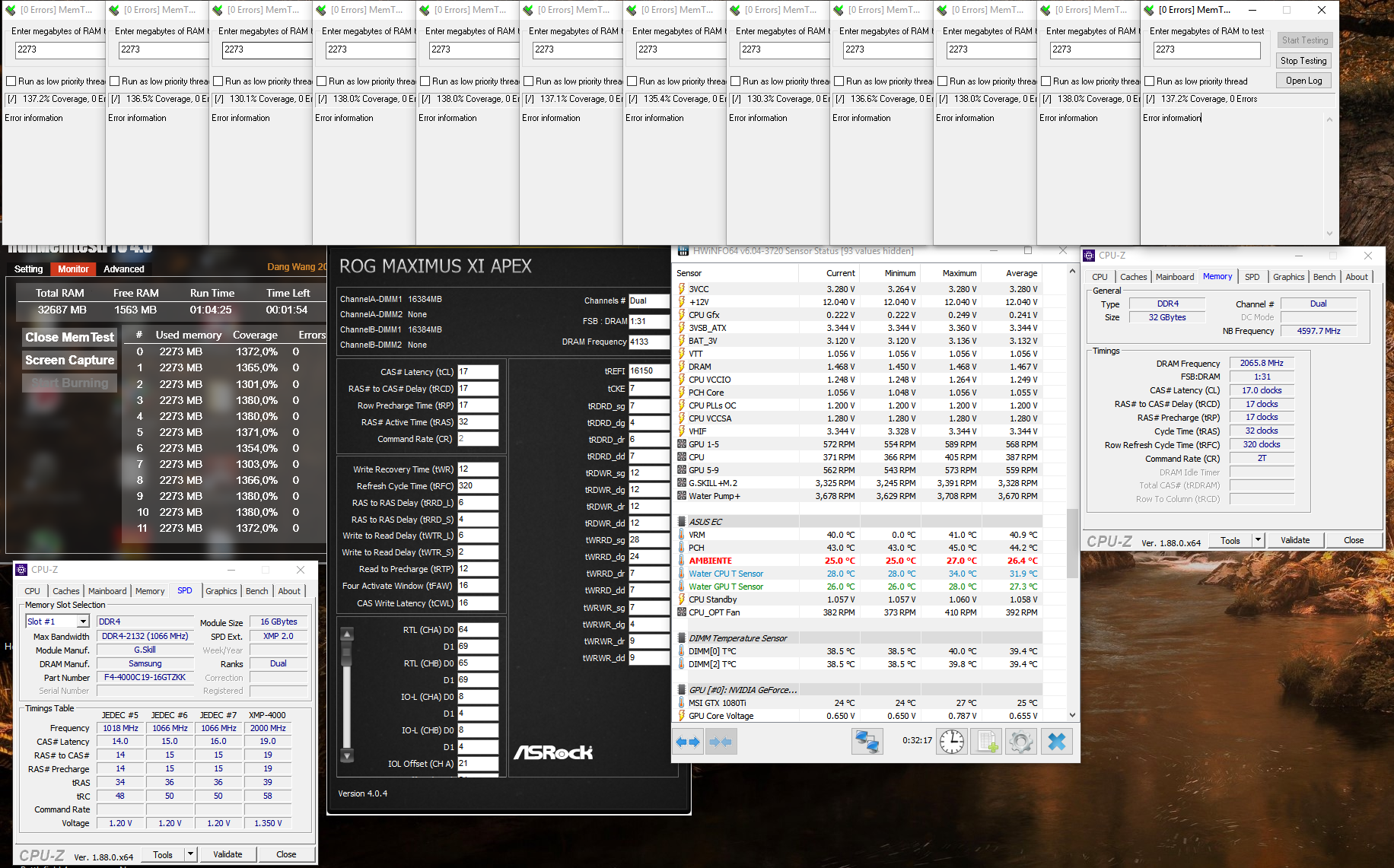Switch to Setting tab in RunMemTestPro

tap(29, 269)
